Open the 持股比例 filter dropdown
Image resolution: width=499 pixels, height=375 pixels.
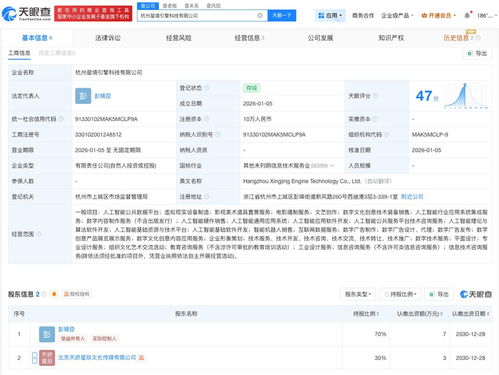click(400, 294)
